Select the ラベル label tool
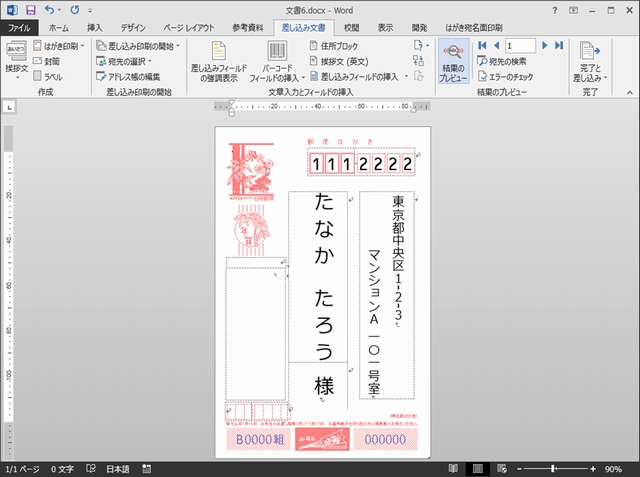Screen dimensions: 640x477 tap(48, 76)
